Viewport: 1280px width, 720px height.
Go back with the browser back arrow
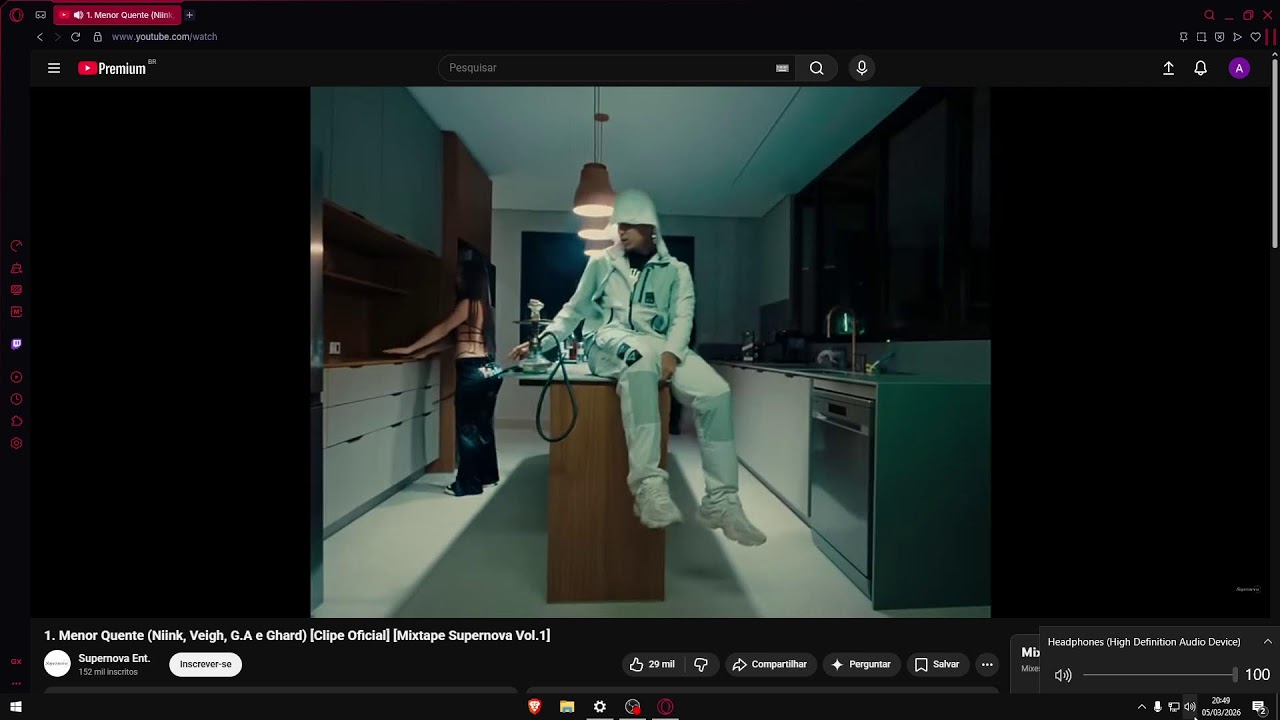click(40, 37)
